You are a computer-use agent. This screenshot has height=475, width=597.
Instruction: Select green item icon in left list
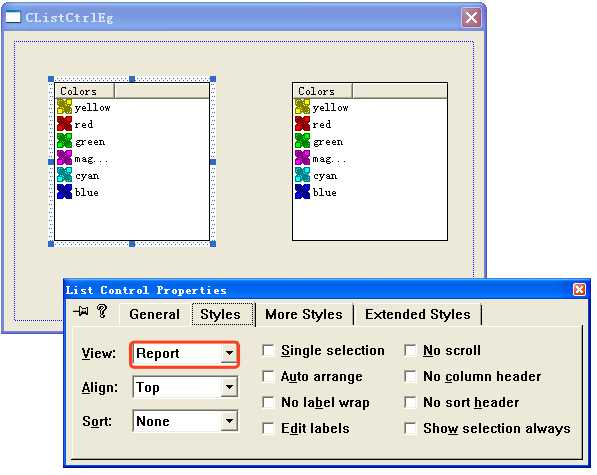(64, 141)
